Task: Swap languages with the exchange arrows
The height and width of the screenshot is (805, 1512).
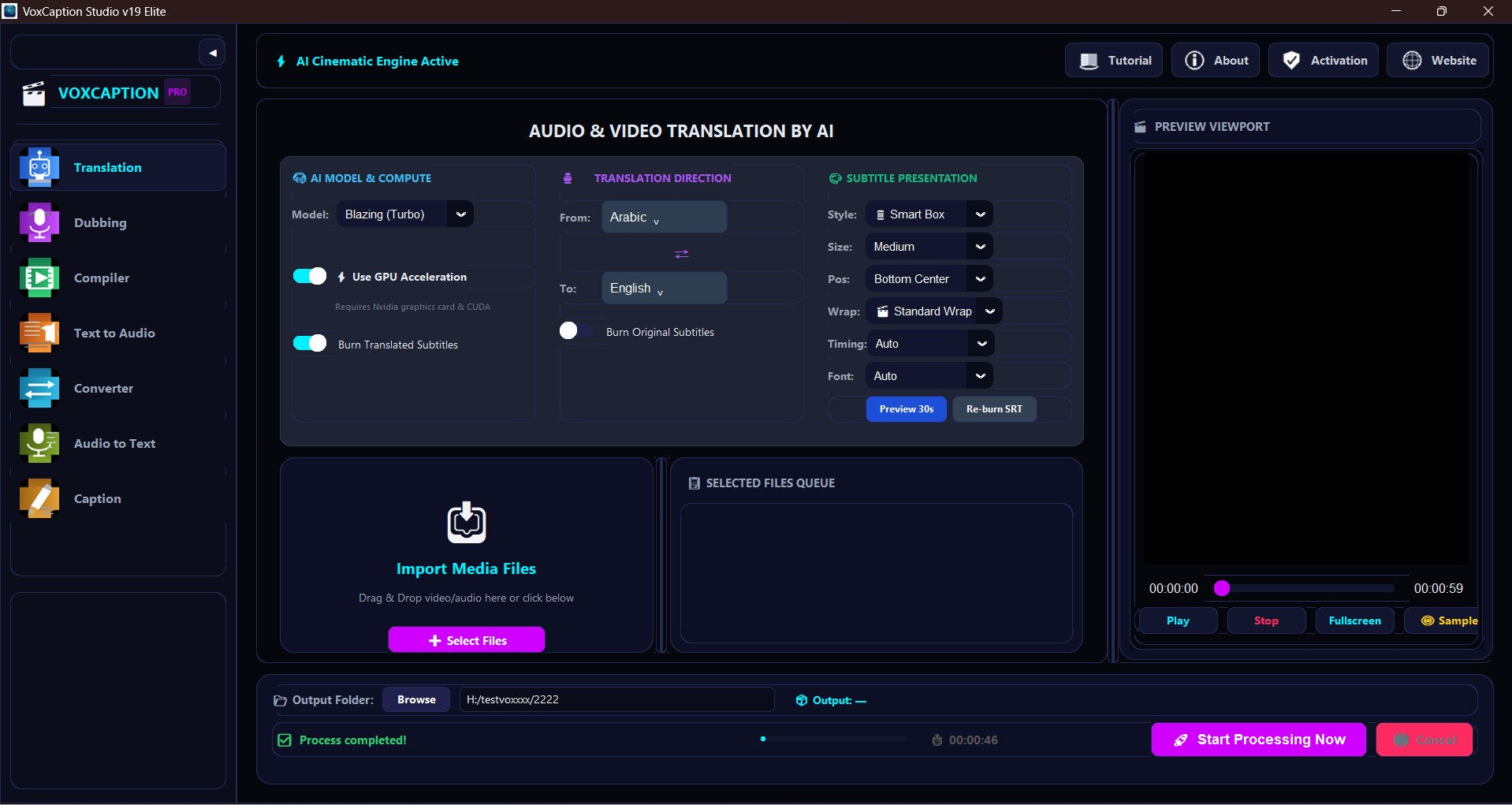Action: click(682, 254)
